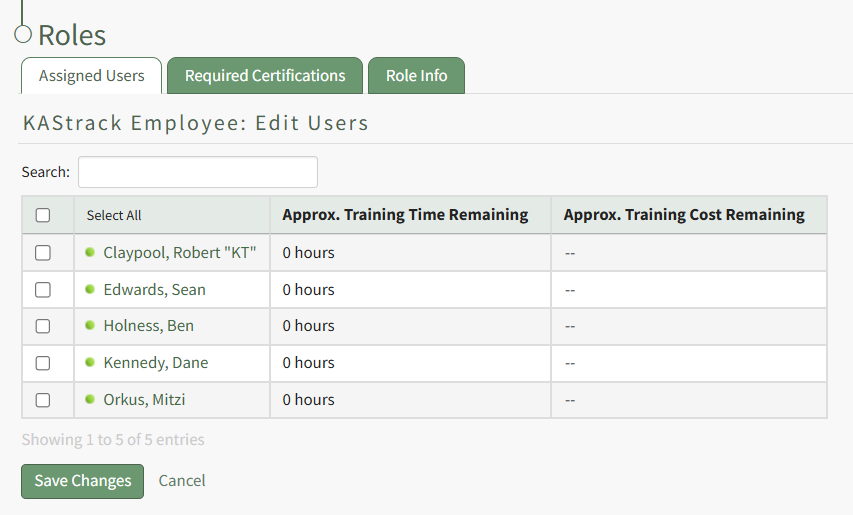
Task: Sort by Approx. Training Time Remaining column
Action: click(x=405, y=214)
